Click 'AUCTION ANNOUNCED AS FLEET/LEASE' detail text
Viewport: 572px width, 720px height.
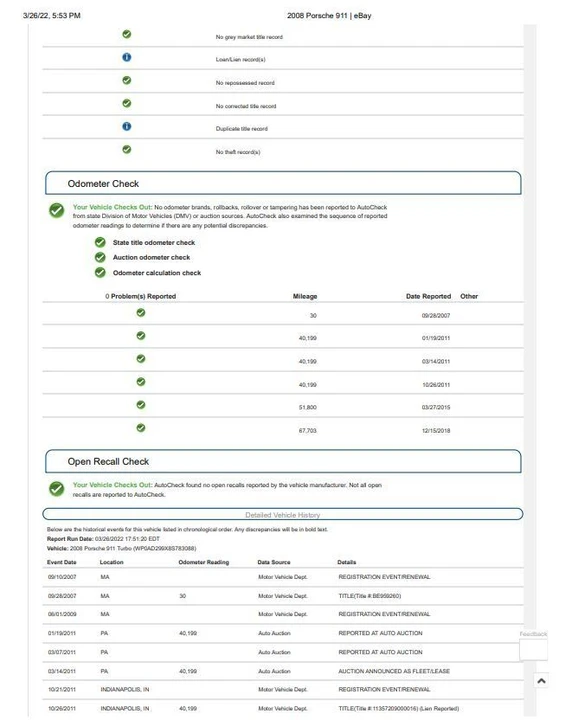[x=394, y=671]
